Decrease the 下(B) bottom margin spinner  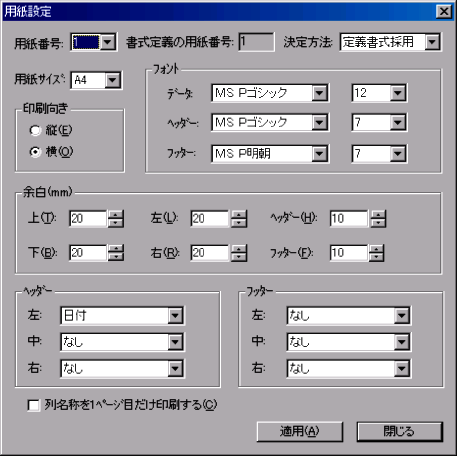pos(115,257)
